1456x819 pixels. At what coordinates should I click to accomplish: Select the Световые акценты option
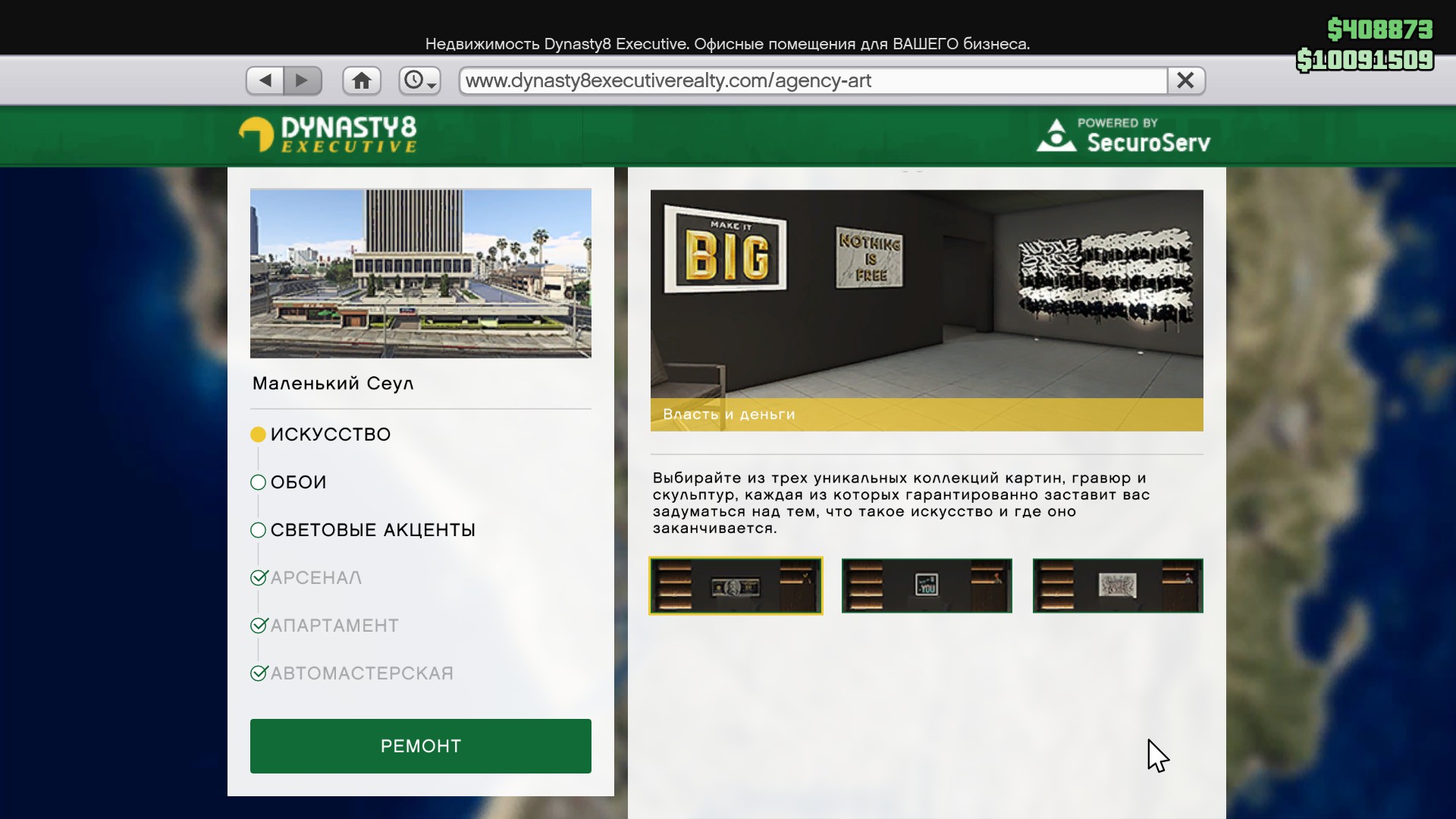[x=372, y=530]
